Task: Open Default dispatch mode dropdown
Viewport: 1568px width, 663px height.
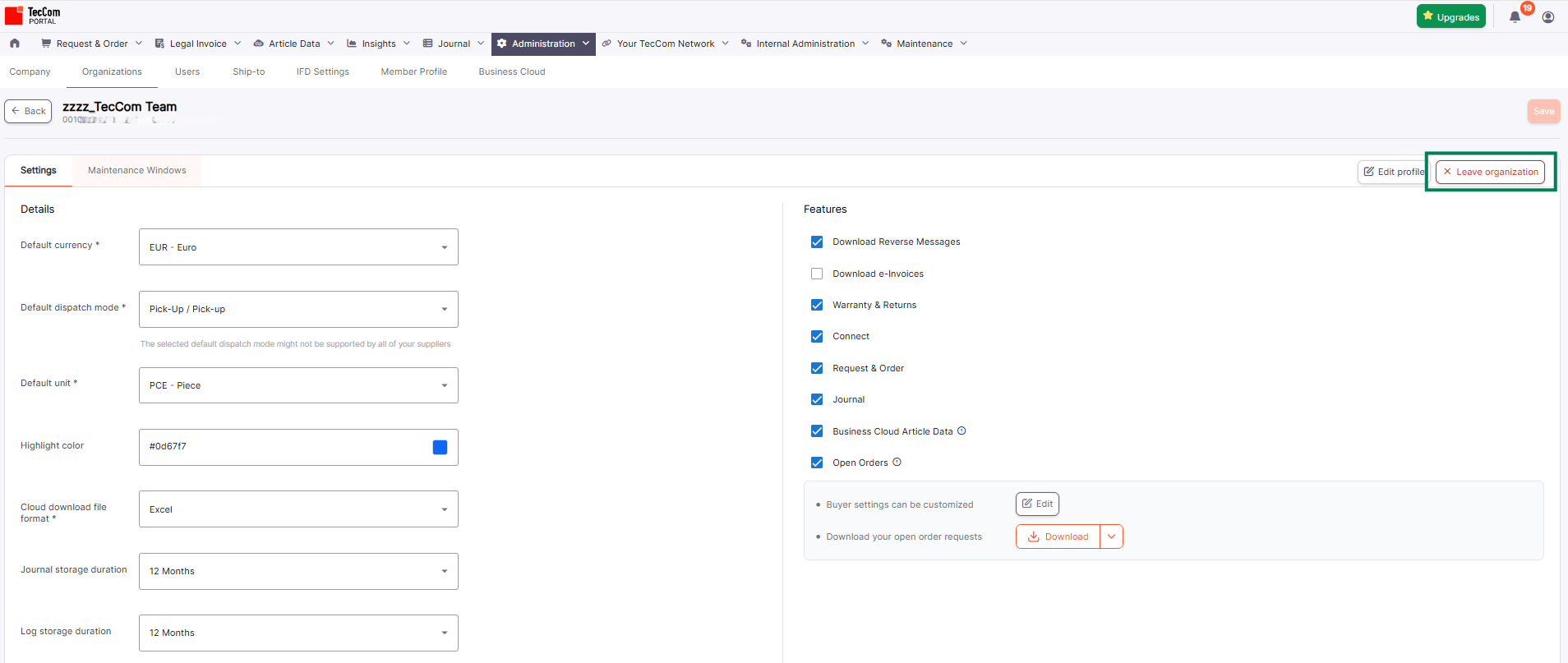Action: (x=298, y=309)
